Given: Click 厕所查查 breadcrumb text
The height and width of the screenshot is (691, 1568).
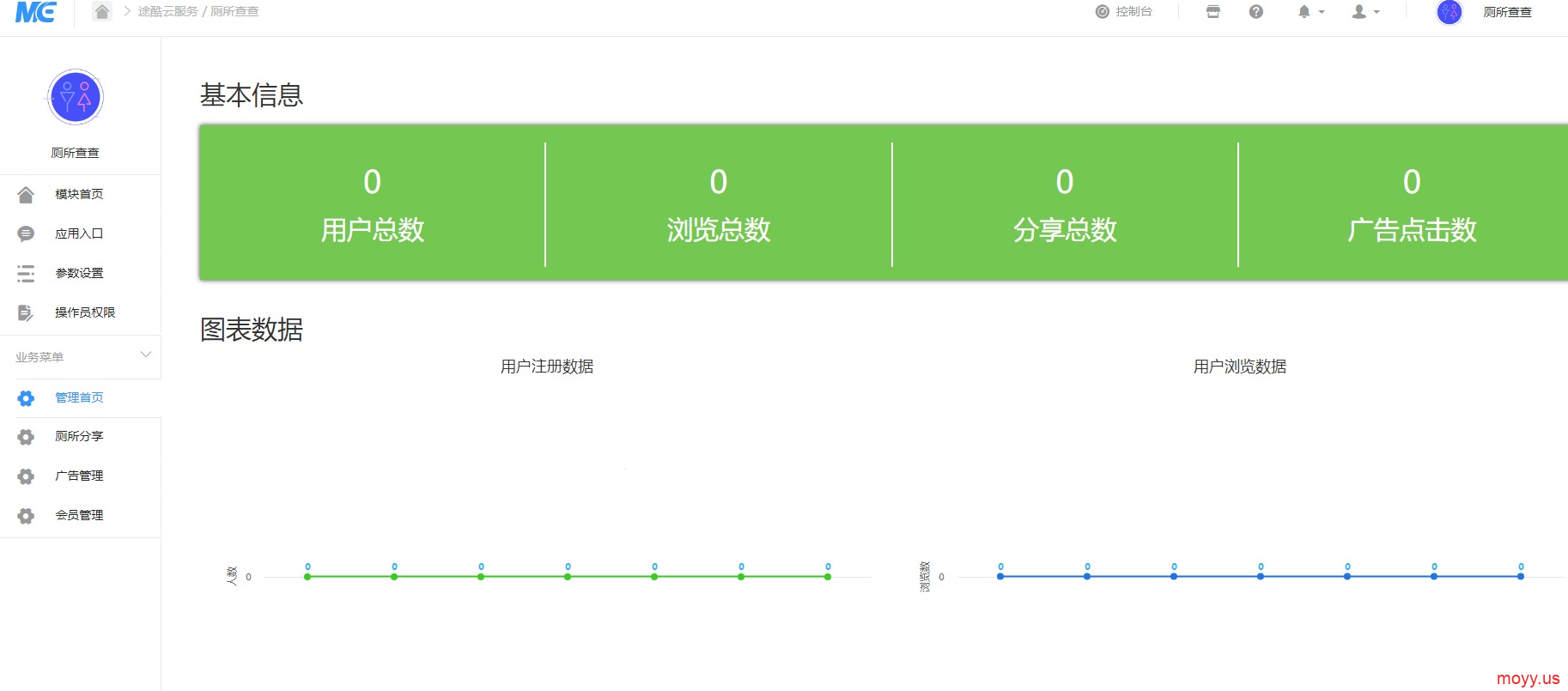Looking at the screenshot, I should click(234, 11).
